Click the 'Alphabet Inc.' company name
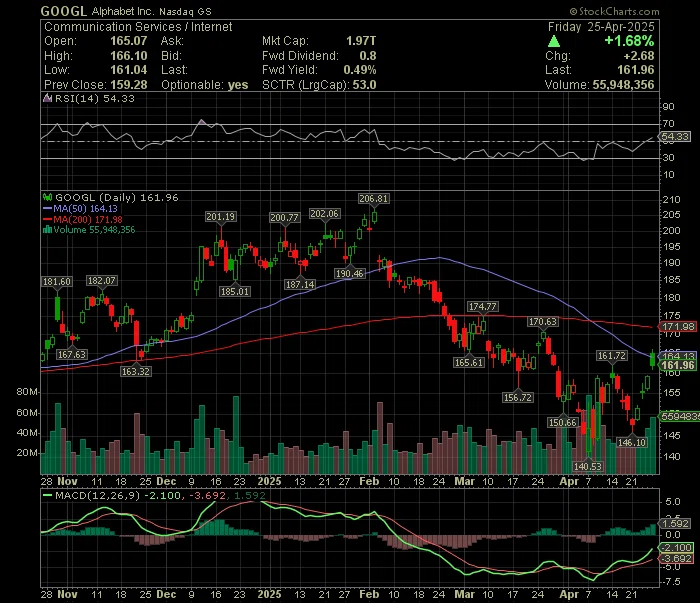The image size is (700, 603). (124, 12)
